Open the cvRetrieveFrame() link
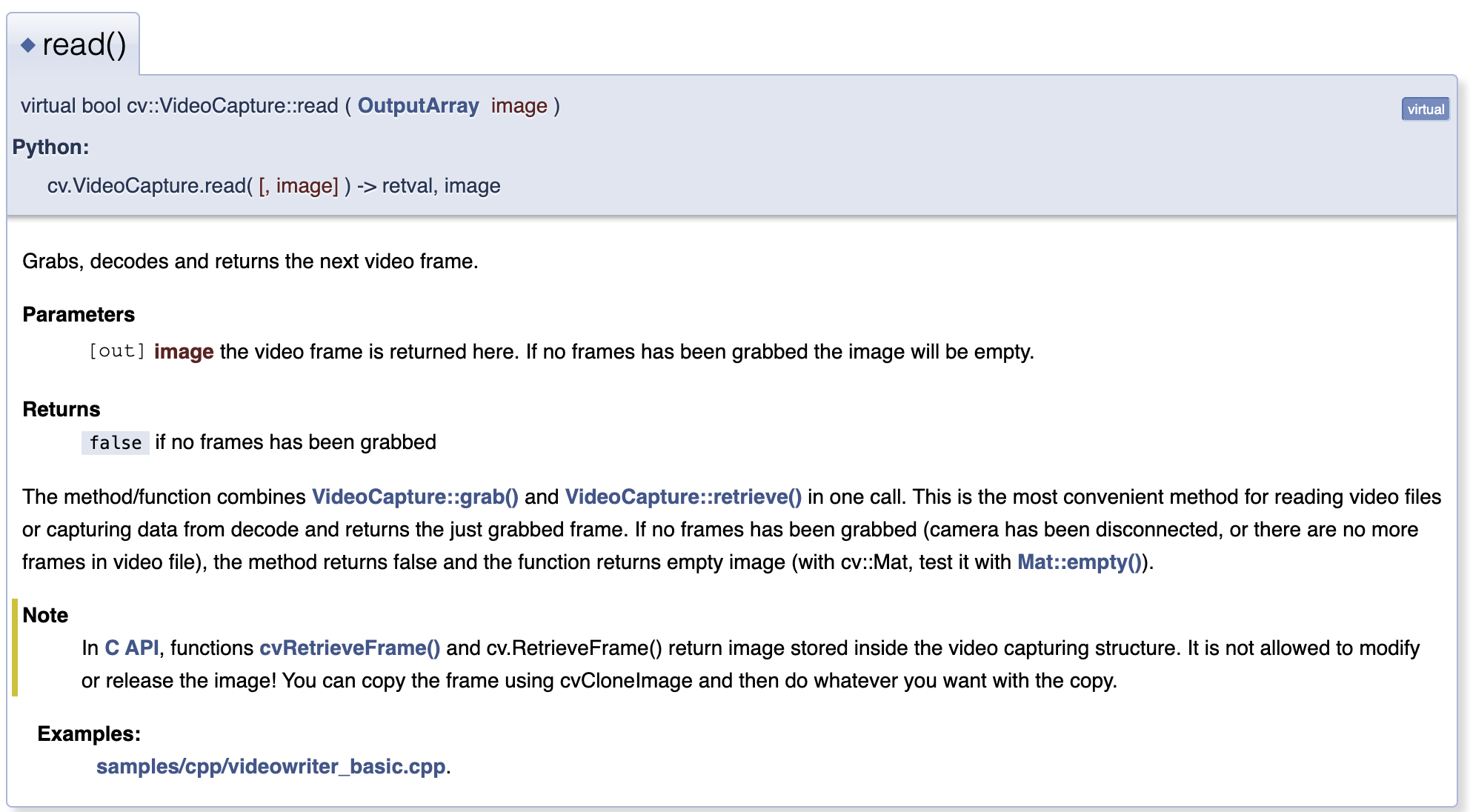The height and width of the screenshot is (812, 1470). click(349, 648)
